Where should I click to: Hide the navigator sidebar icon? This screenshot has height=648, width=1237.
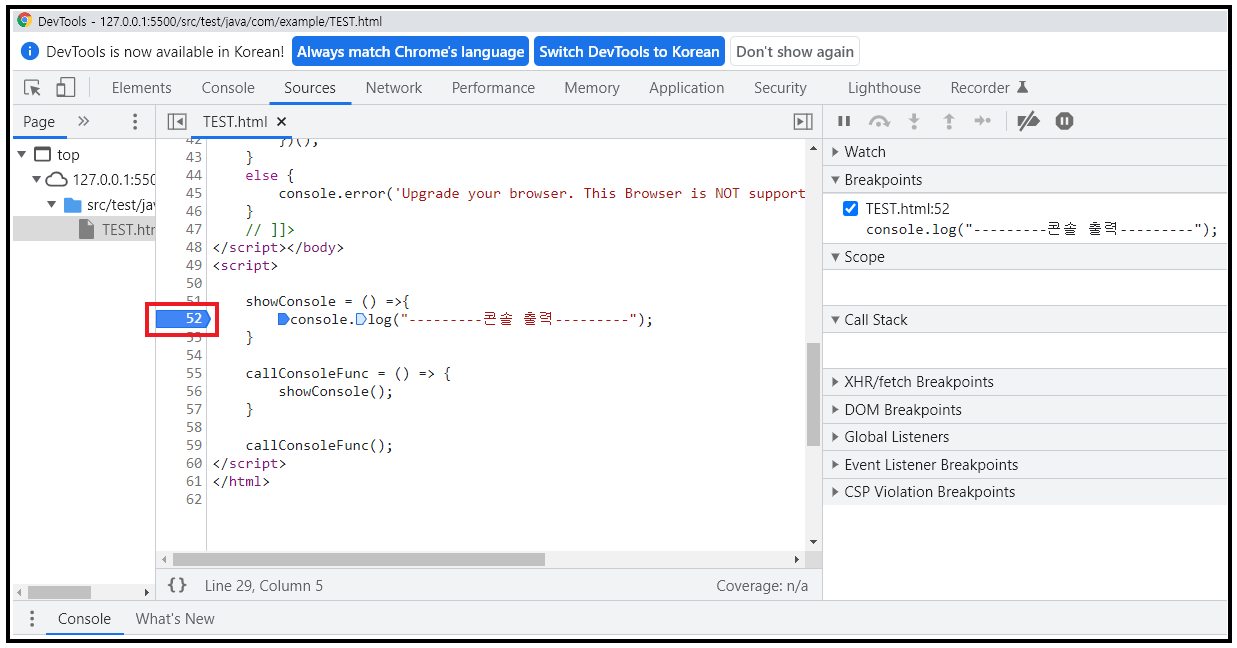(x=177, y=121)
